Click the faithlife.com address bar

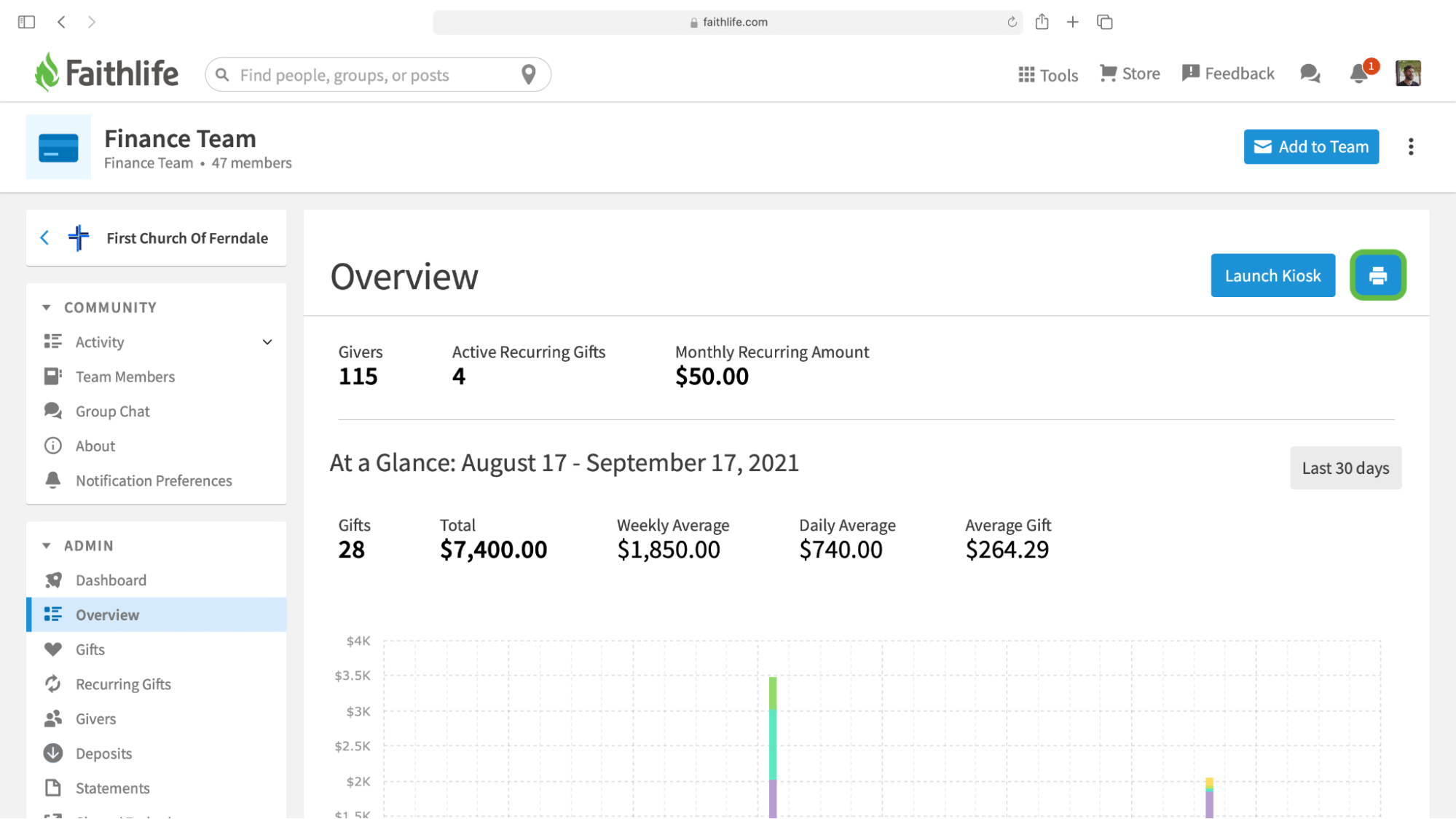728,22
